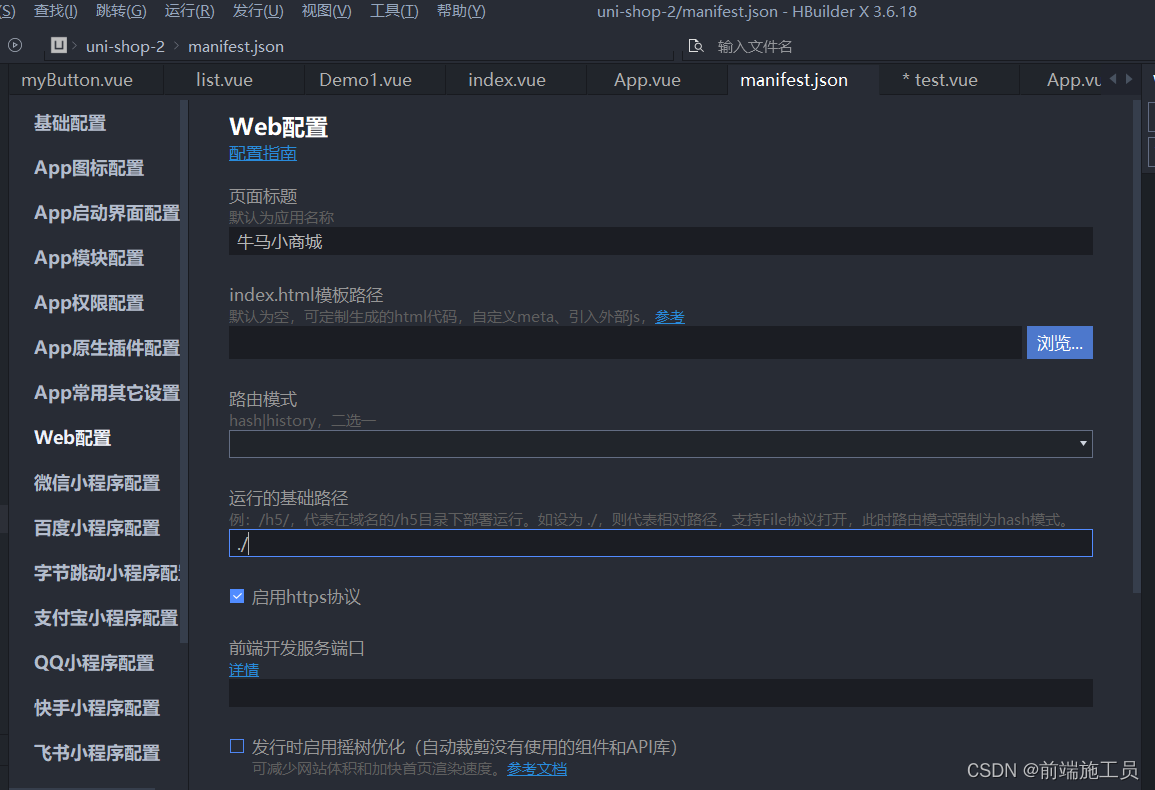Image resolution: width=1155 pixels, height=790 pixels.
Task: Click the chevron after uni-shop-2 breadcrumb
Action: (x=176, y=45)
